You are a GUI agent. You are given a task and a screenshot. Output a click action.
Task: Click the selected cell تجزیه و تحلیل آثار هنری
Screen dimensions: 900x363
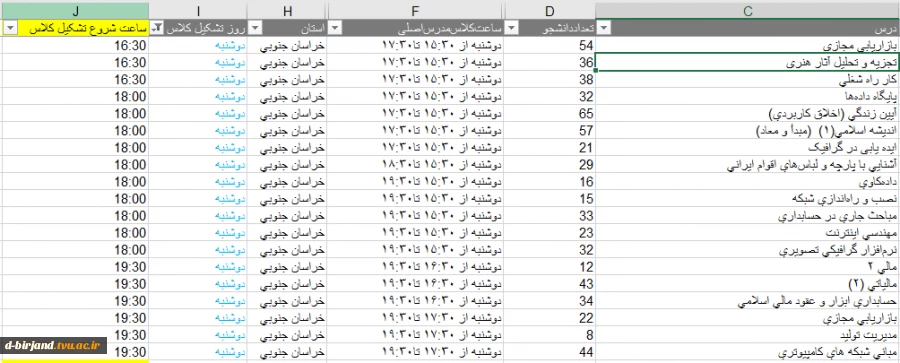(x=748, y=62)
